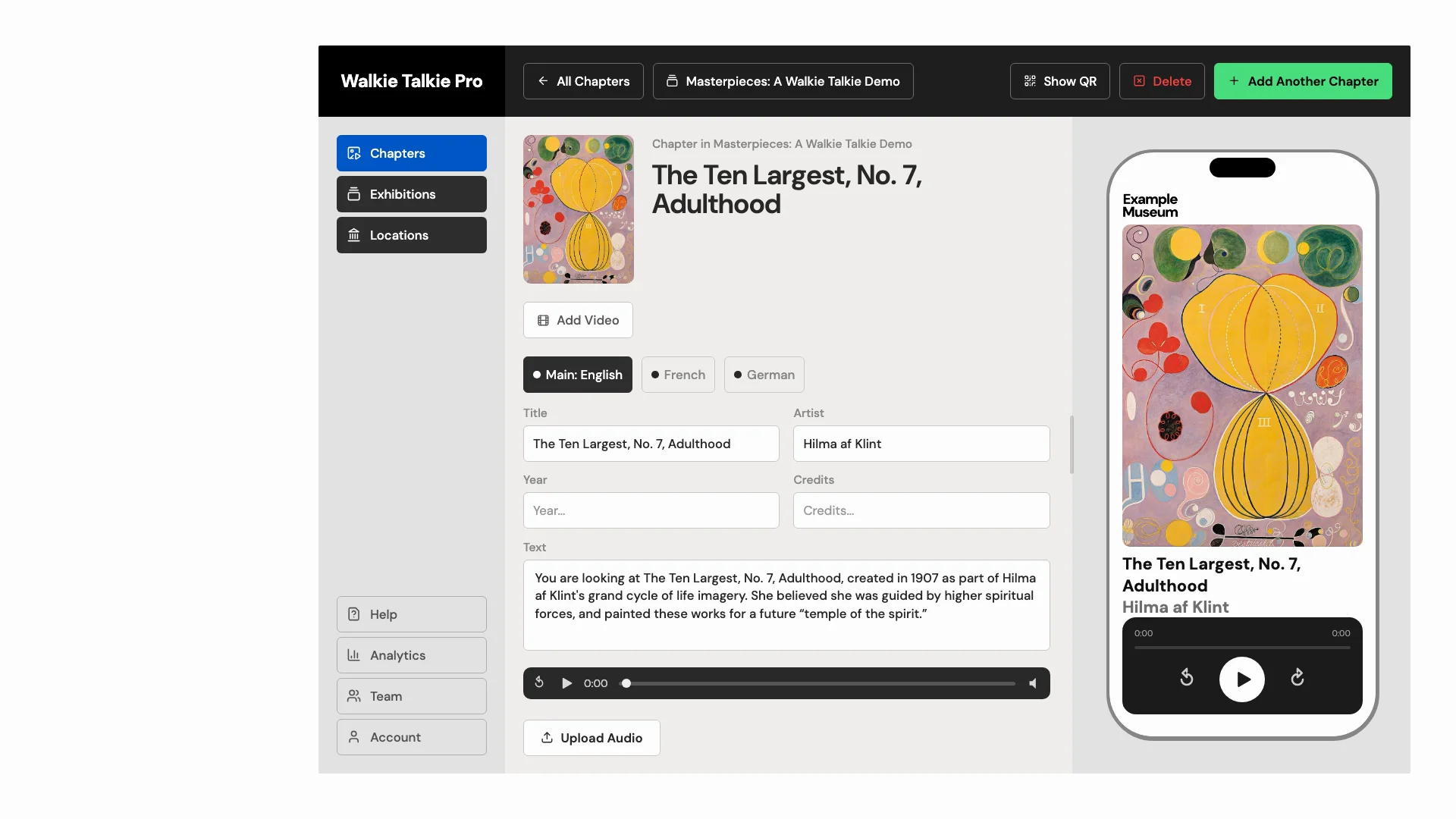This screenshot has height=819, width=1456.
Task: Click the Credits input field
Action: [921, 510]
